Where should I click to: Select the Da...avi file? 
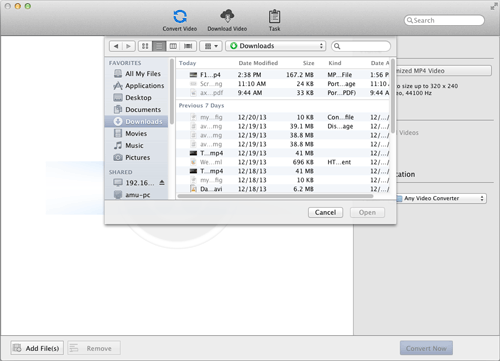pos(283,189)
